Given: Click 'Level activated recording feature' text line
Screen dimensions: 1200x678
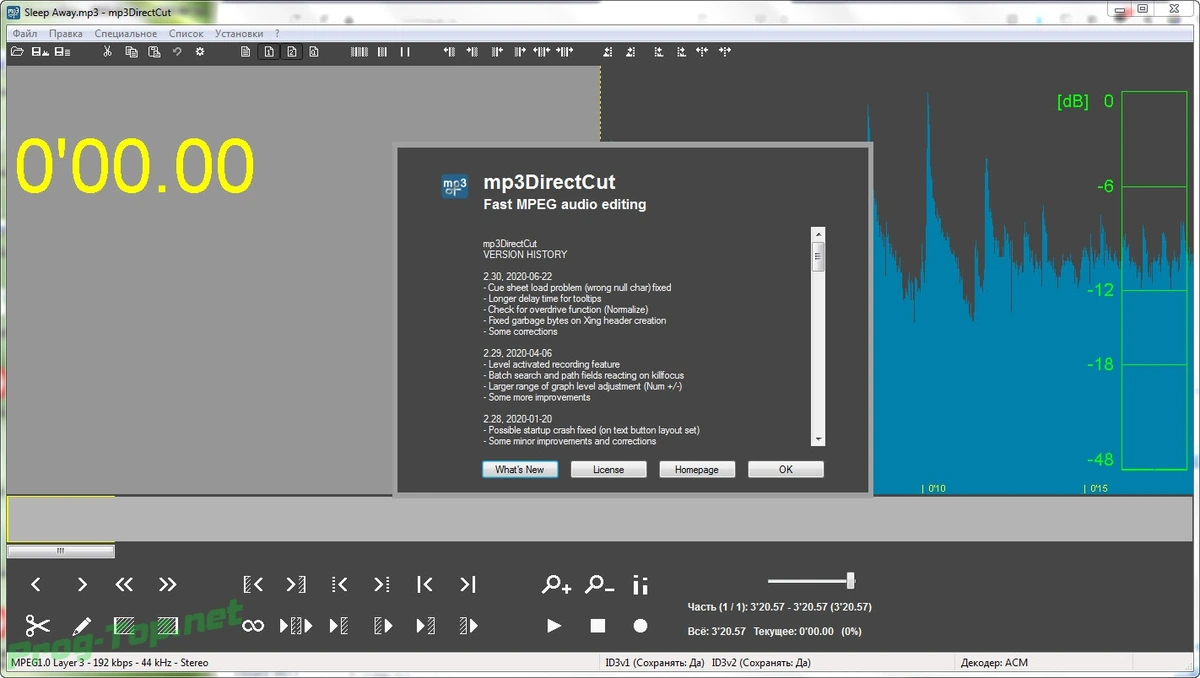Looking at the screenshot, I should pyautogui.click(x=551, y=364).
